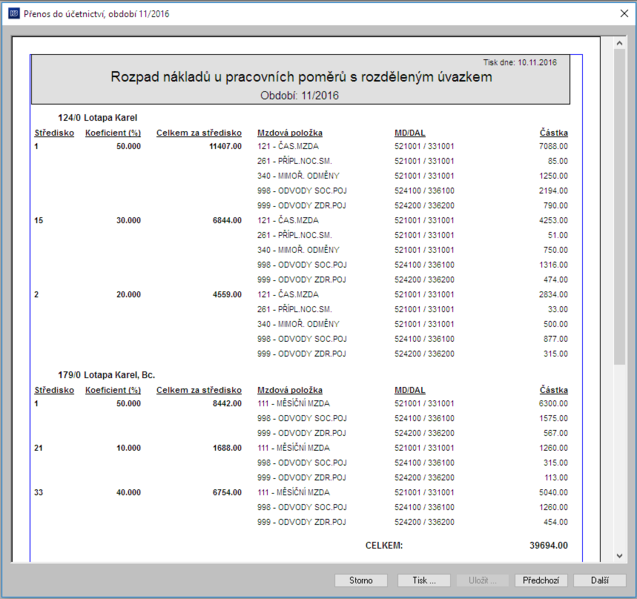
Task: Click amount 790.00
Action: (x=556, y=206)
